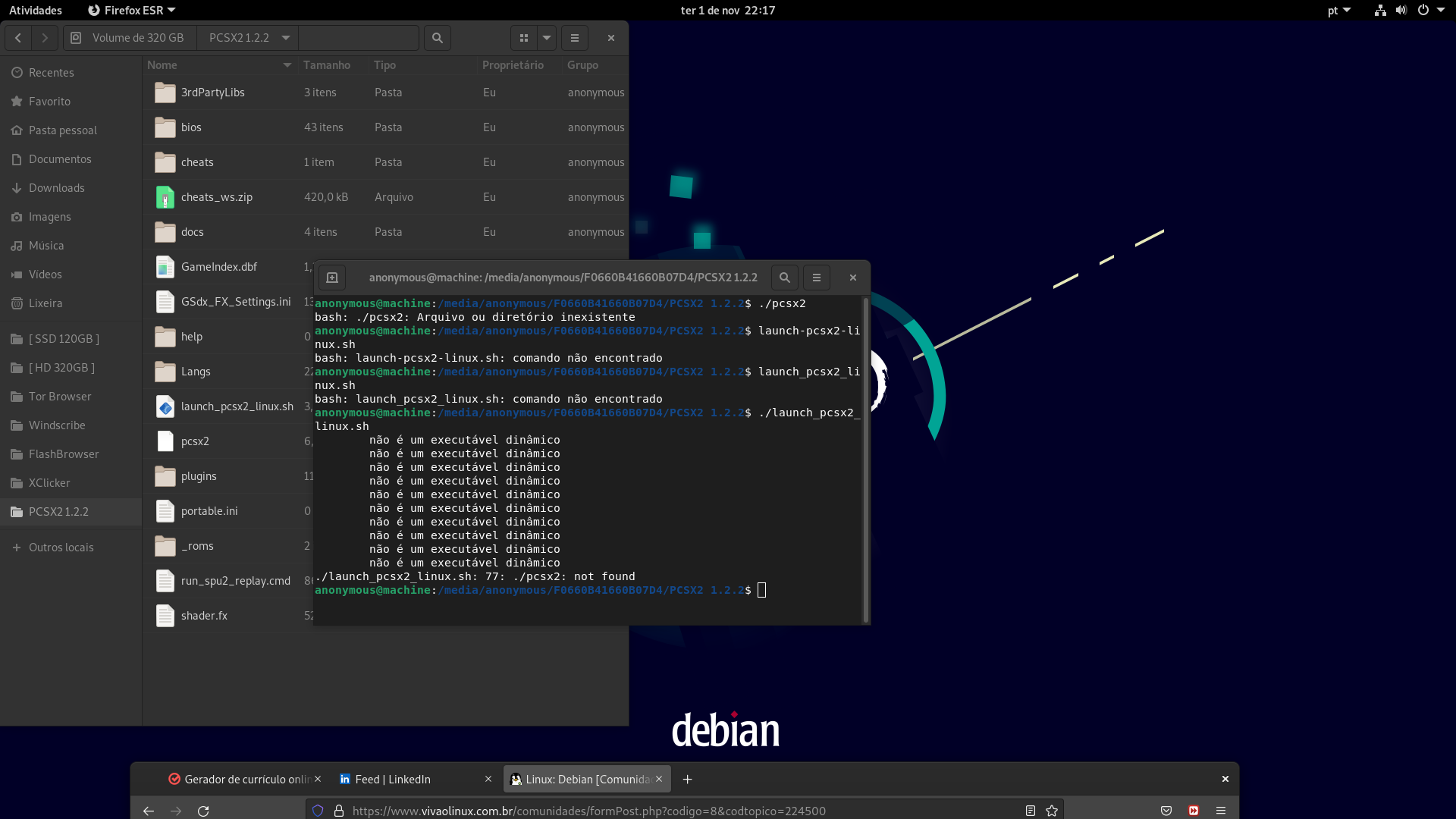
Task: Open the Windscribe bookmark
Action: click(x=71, y=425)
